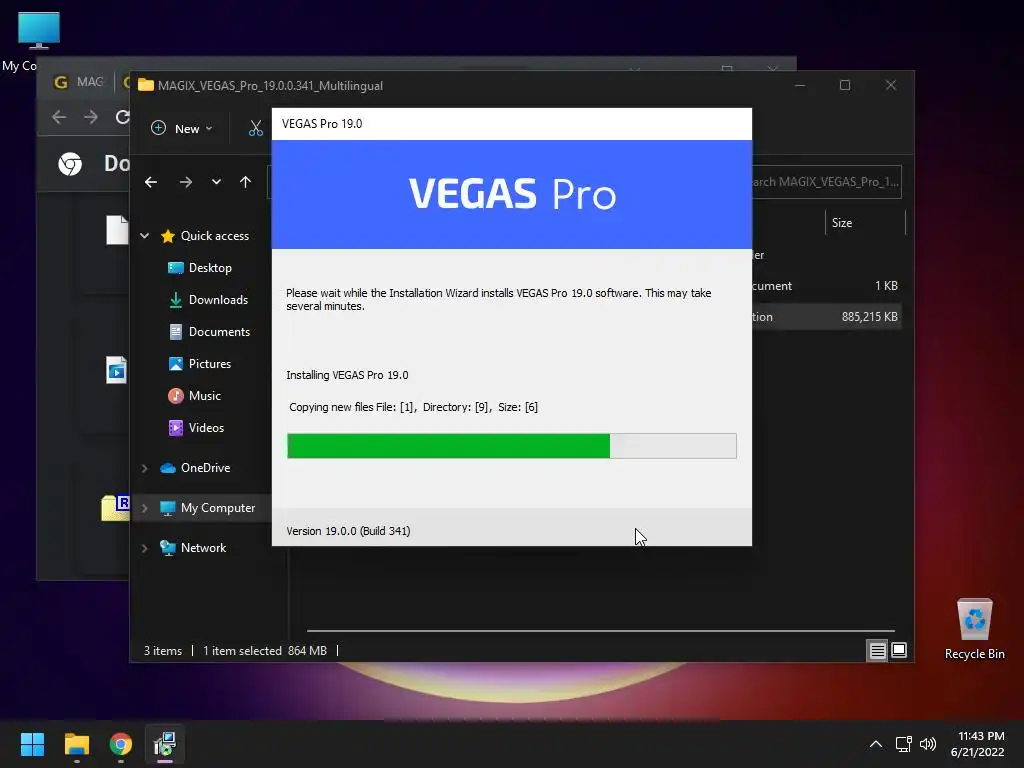
Task: Open the network tray icon
Action: [904, 744]
